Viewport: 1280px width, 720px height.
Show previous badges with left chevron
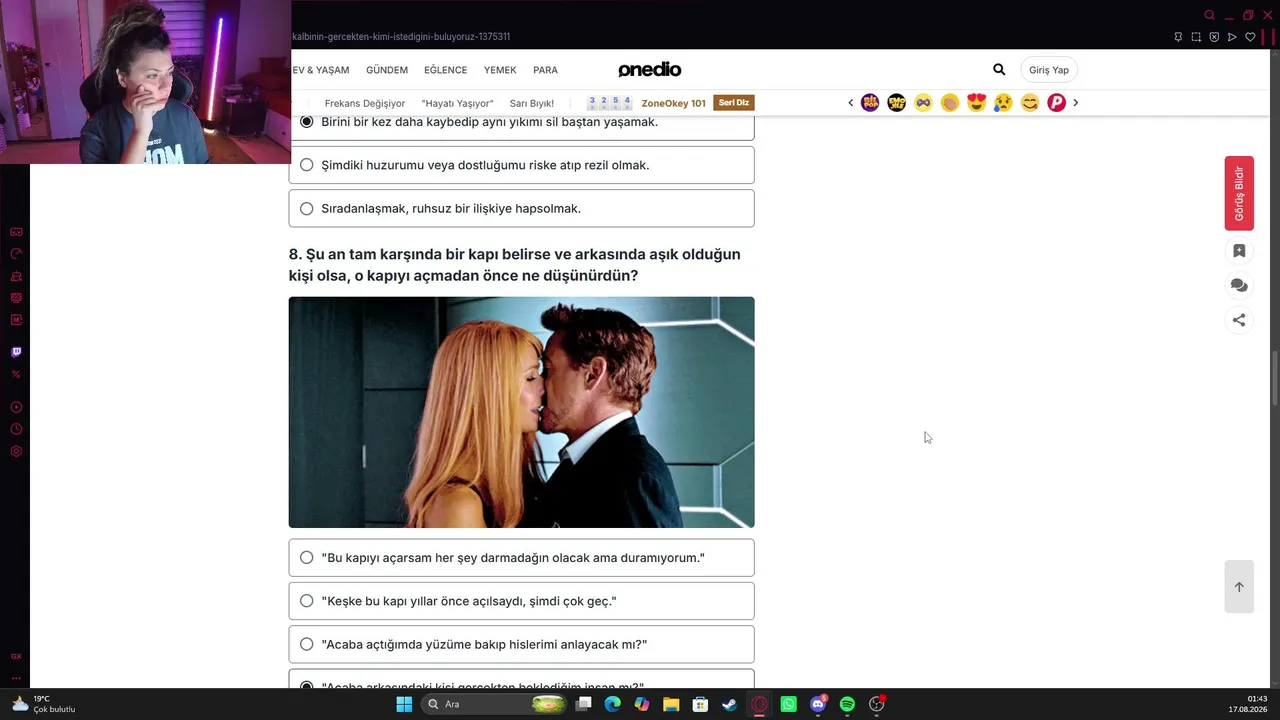851,102
